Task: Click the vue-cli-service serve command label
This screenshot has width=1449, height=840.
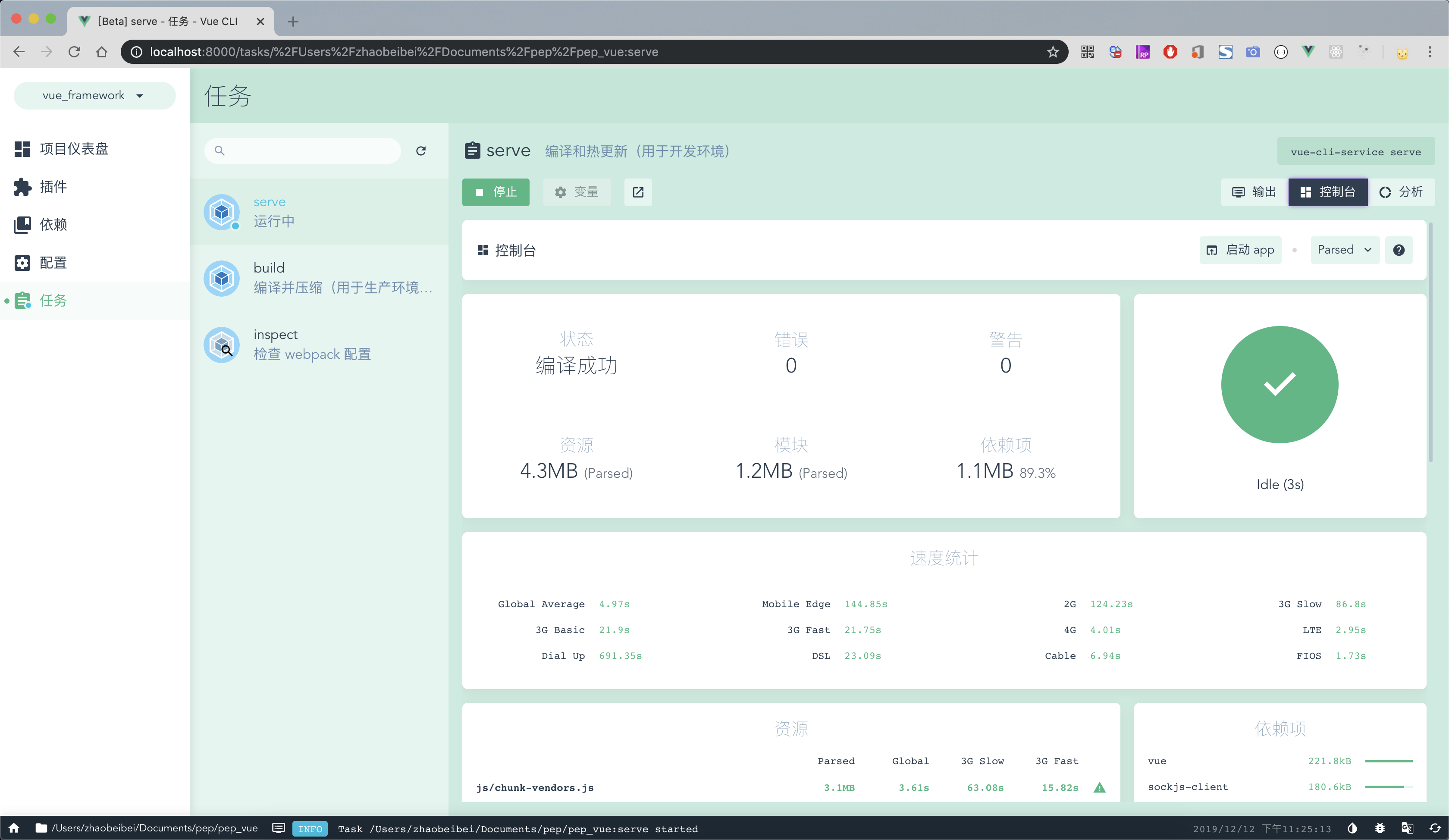Action: (x=1356, y=152)
